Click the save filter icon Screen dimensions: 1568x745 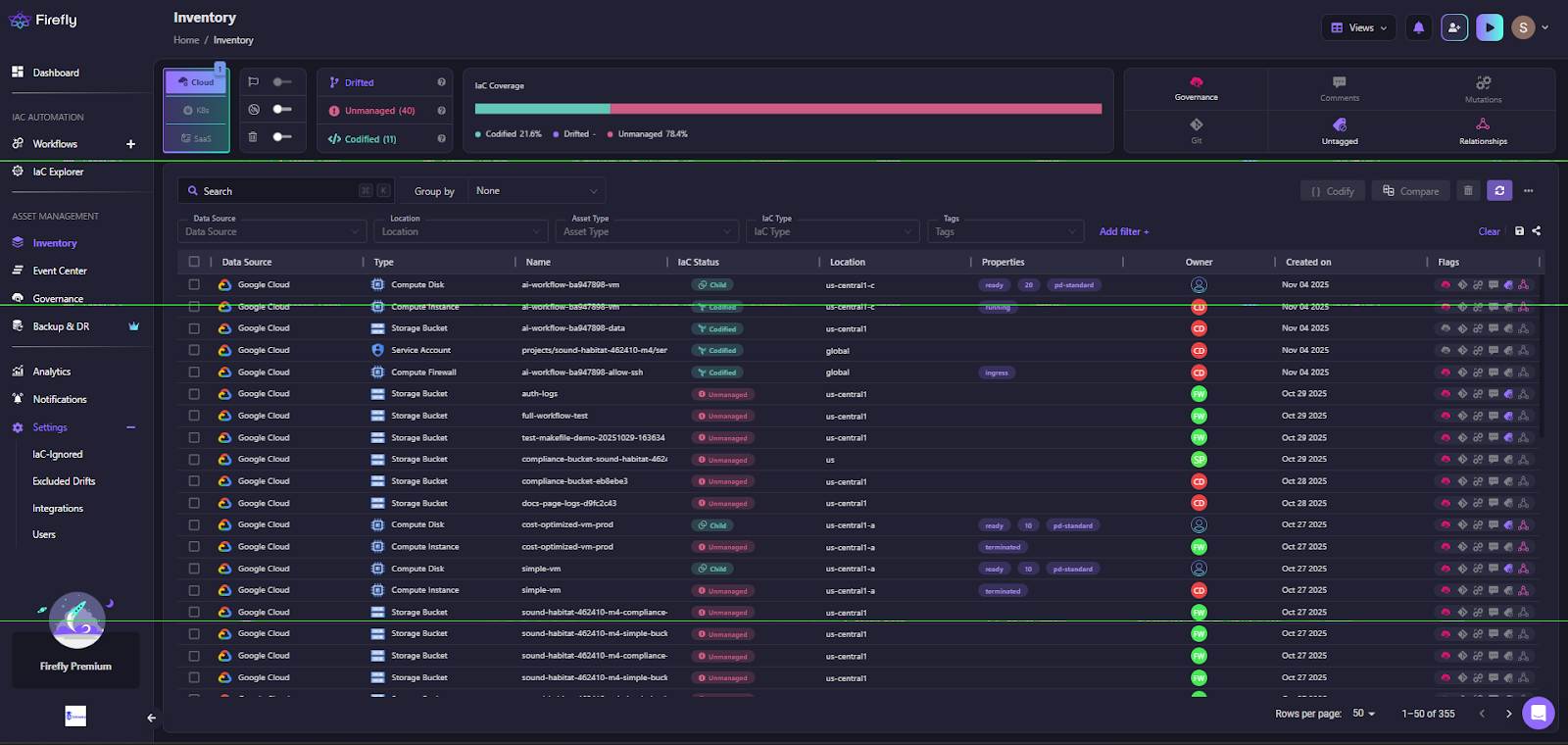1519,231
